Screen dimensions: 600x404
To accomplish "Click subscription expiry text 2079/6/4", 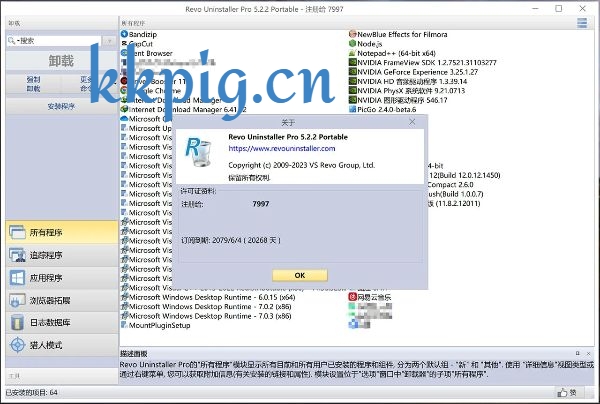I will 231,240.
